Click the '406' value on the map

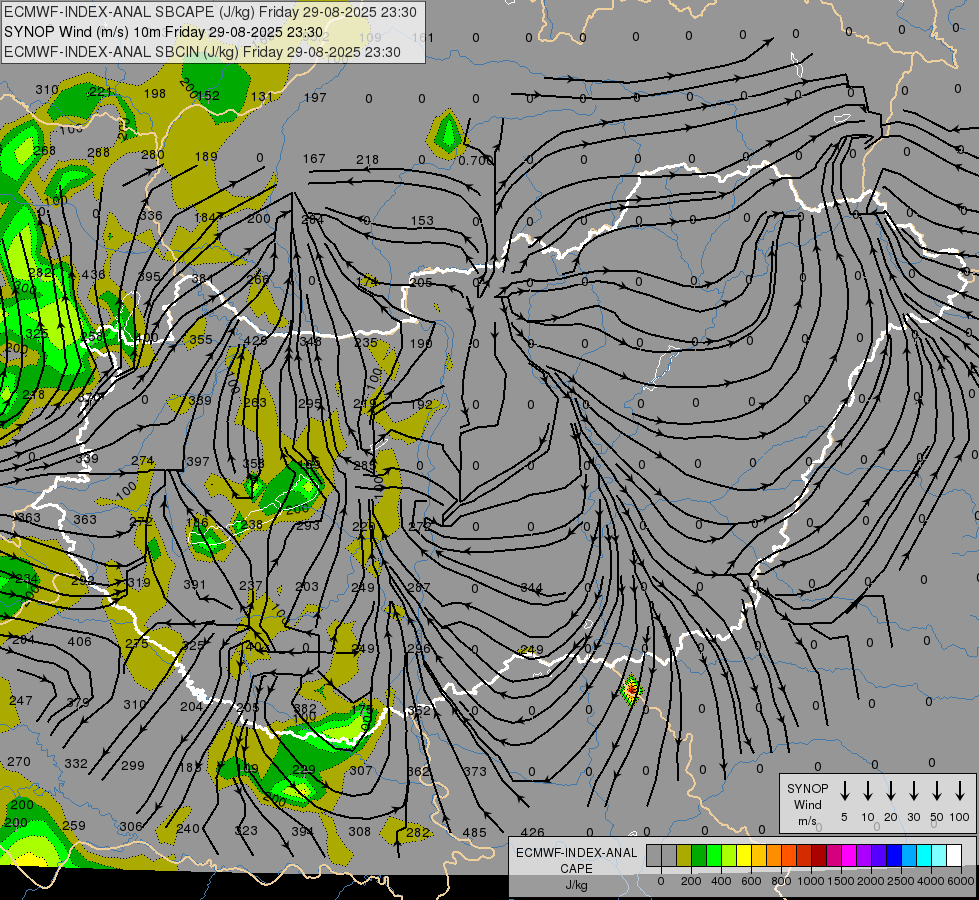point(79,641)
